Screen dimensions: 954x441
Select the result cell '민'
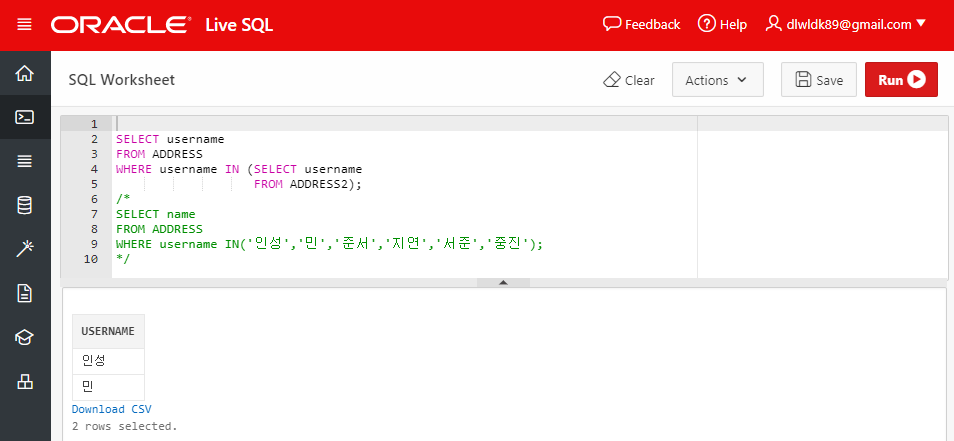click(108, 387)
